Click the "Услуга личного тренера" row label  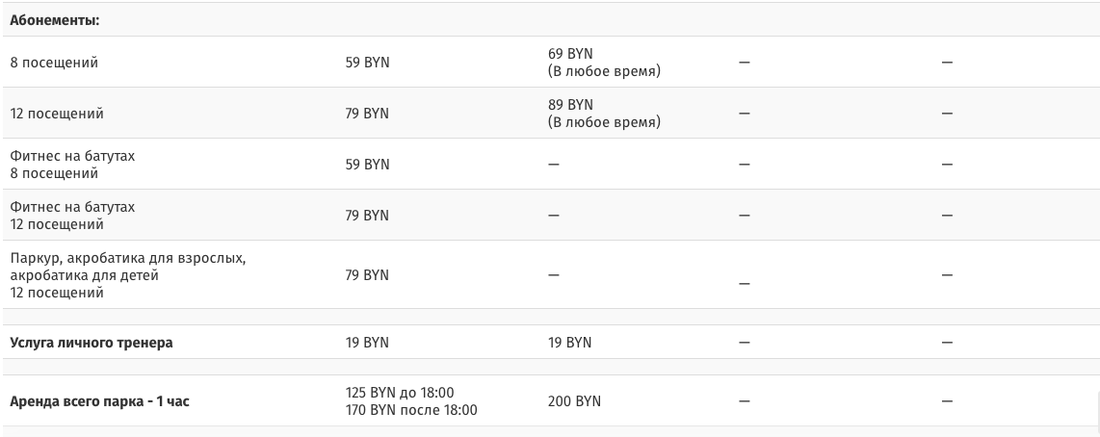click(91, 342)
